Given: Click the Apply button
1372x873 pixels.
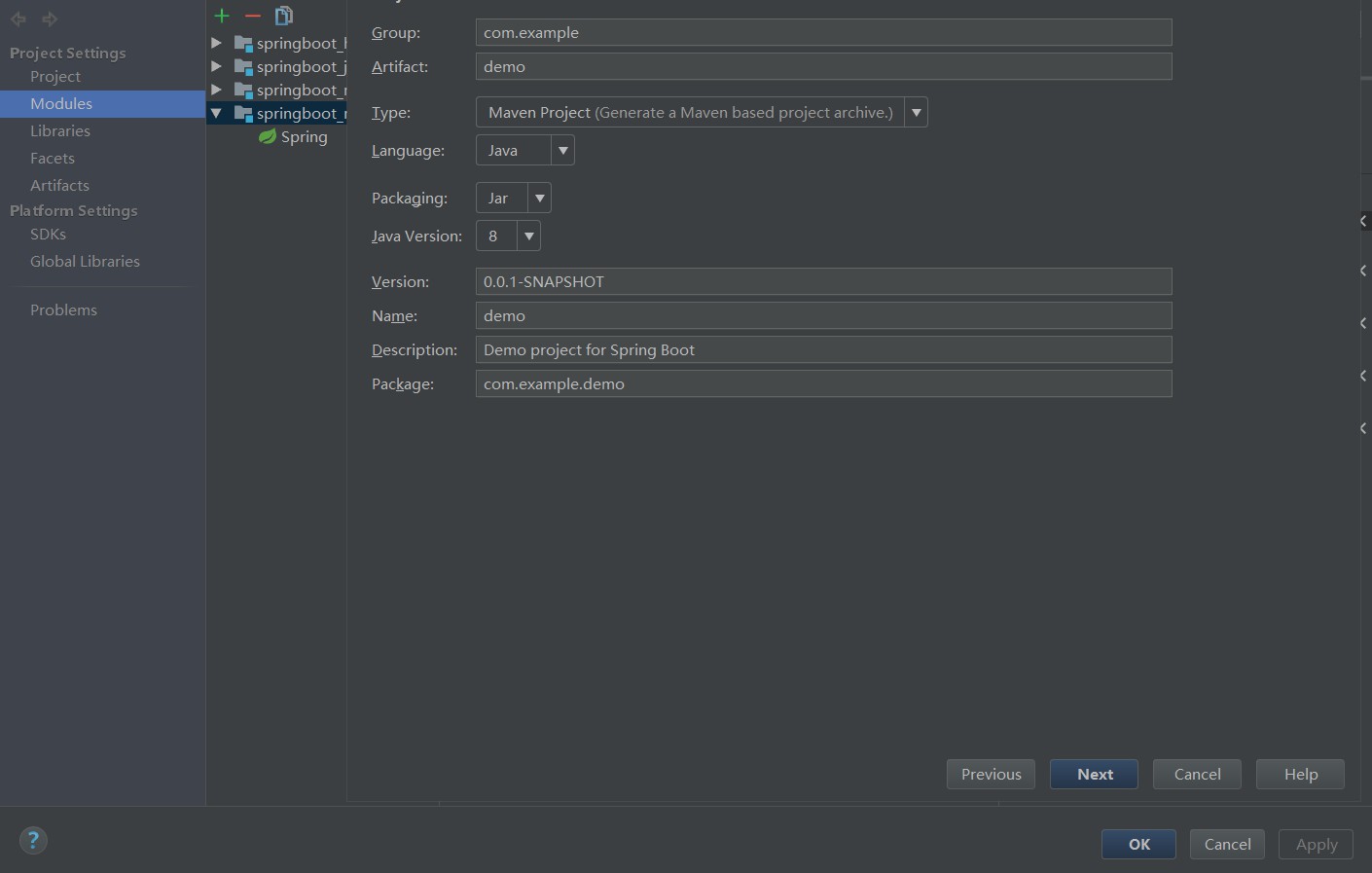Looking at the screenshot, I should [x=1316, y=845].
